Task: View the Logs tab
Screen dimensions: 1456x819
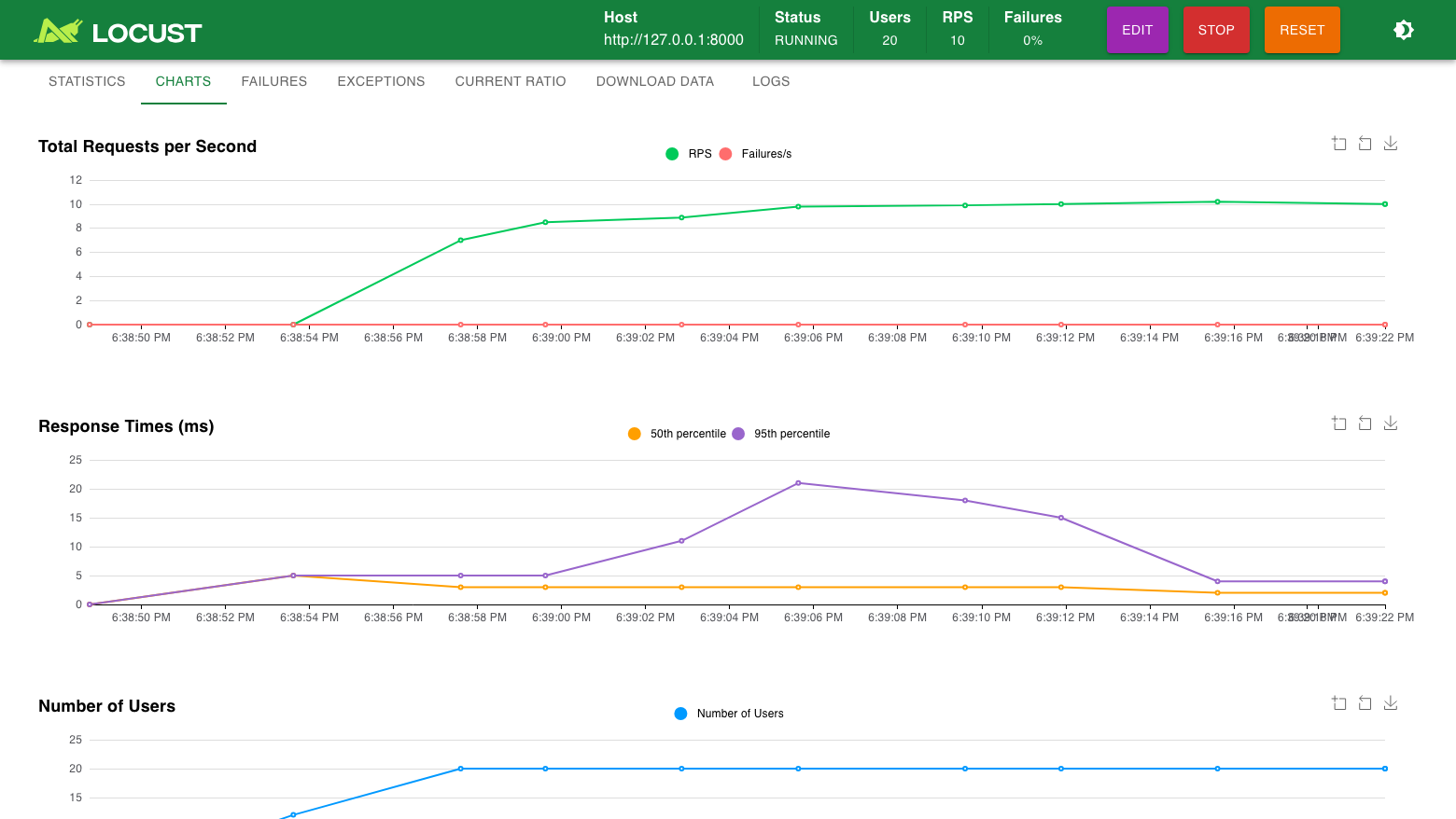Action: [771, 81]
